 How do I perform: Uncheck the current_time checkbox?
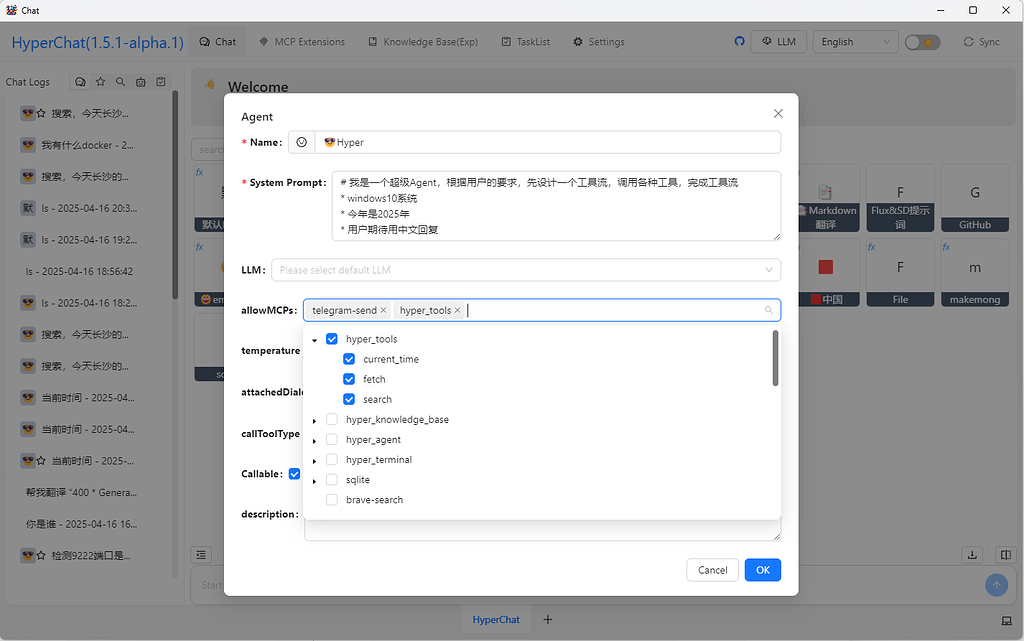[x=349, y=359]
